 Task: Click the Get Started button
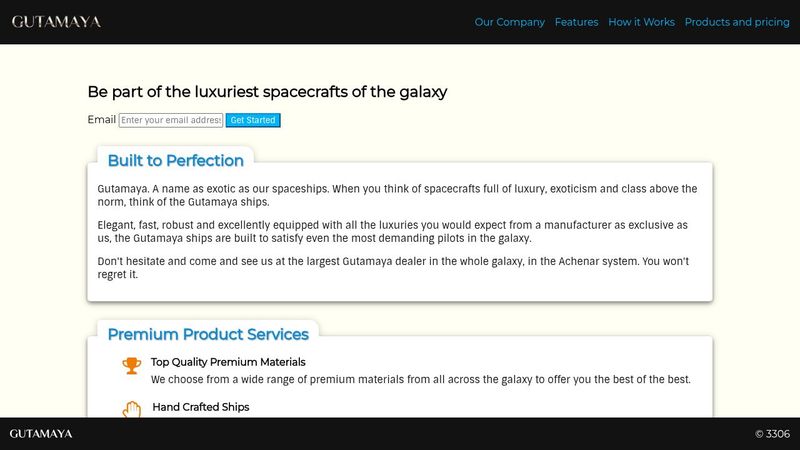[x=253, y=120]
